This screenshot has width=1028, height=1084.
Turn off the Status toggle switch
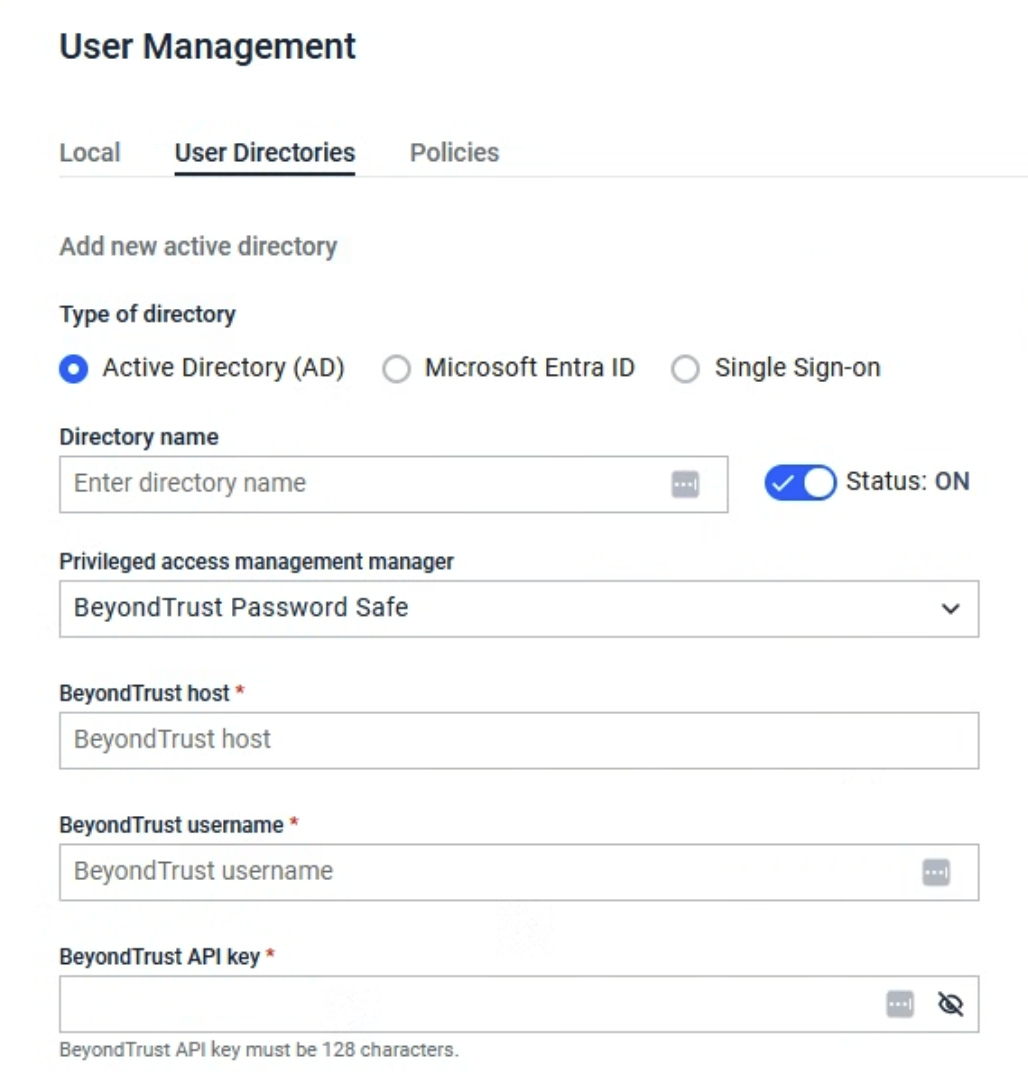click(800, 482)
